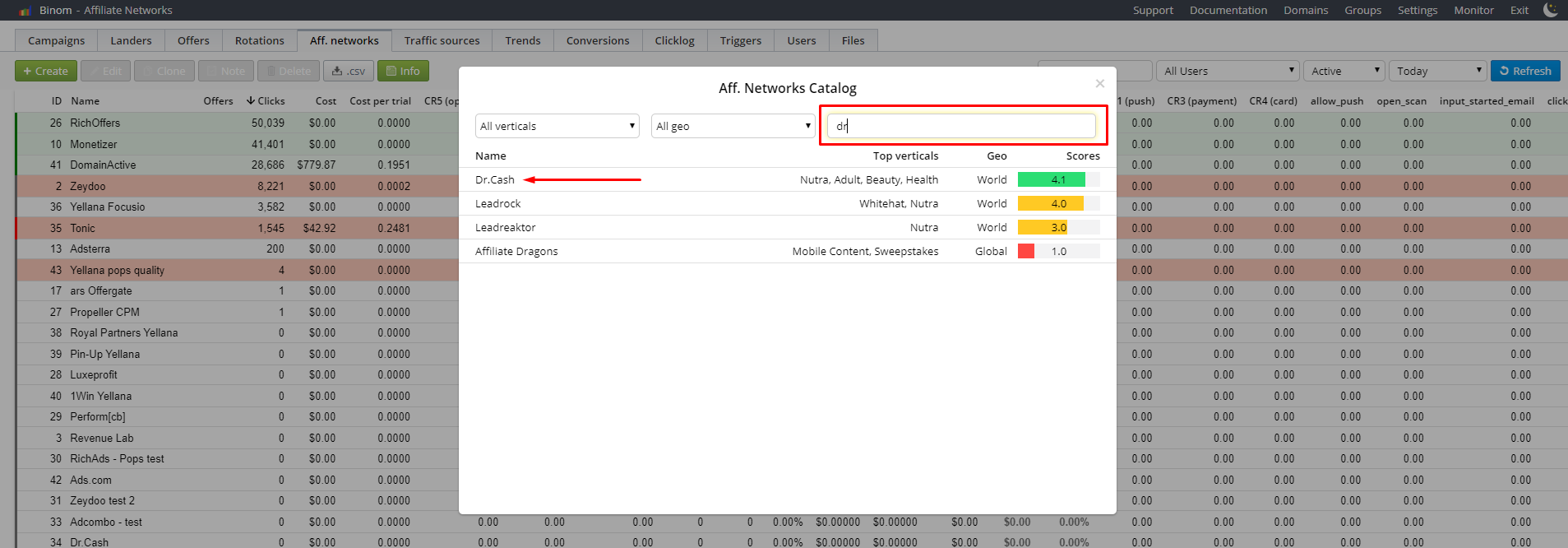The width and height of the screenshot is (1568, 548).
Task: Sort catalog by Scores column header
Action: click(x=1083, y=156)
